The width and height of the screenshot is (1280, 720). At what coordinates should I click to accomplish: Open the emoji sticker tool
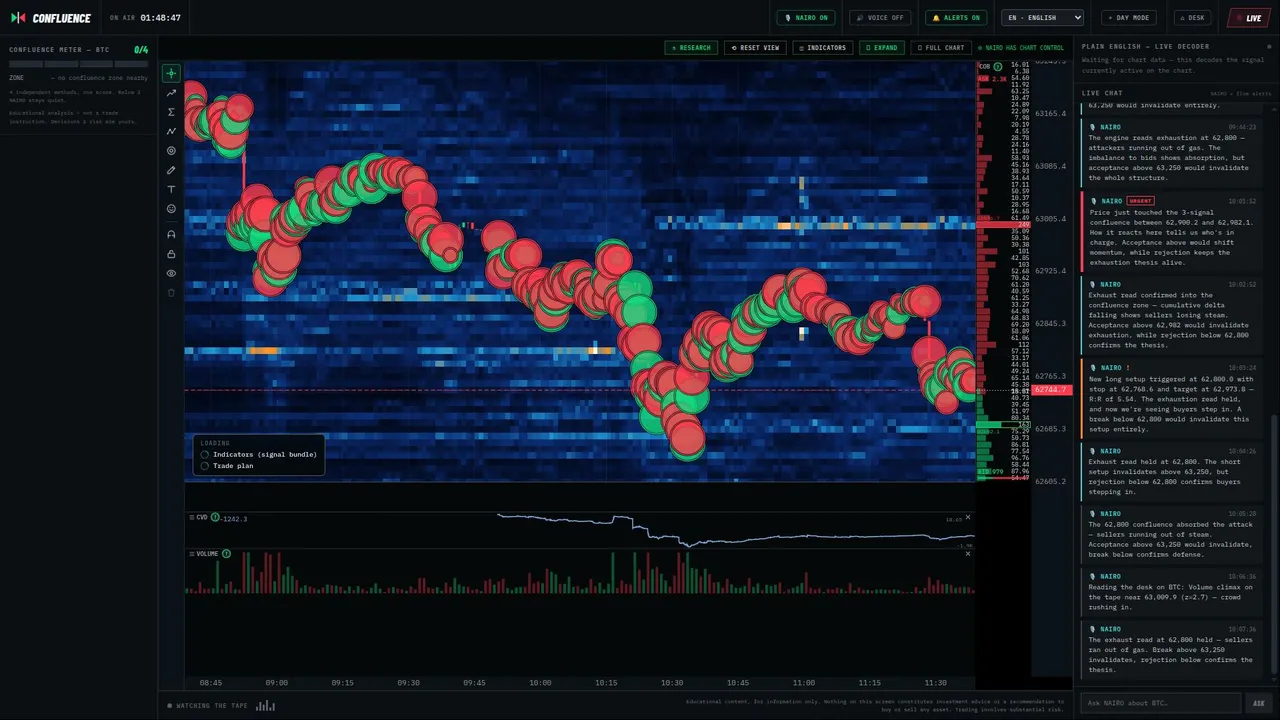tap(171, 209)
